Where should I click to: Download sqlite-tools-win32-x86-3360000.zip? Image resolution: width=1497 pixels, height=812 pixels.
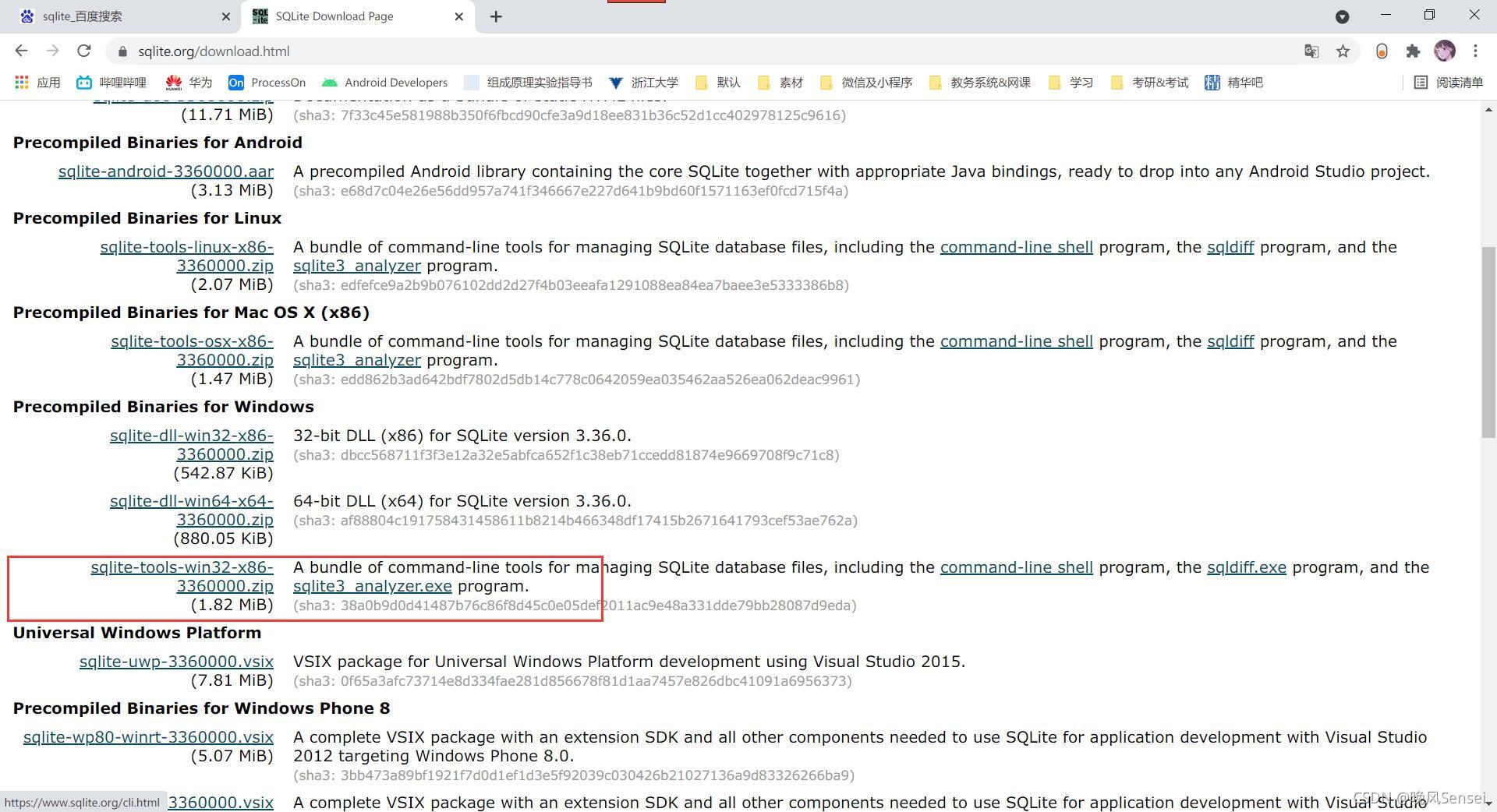182,577
